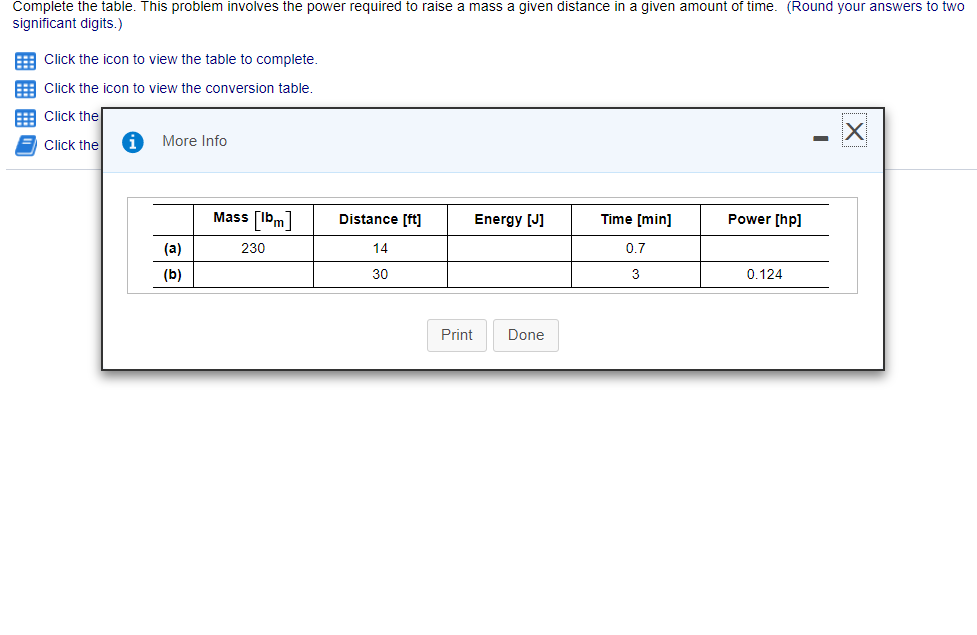Viewport: 977px width, 635px height.
Task: Click the Power value 0.124 cell
Action: (x=764, y=274)
